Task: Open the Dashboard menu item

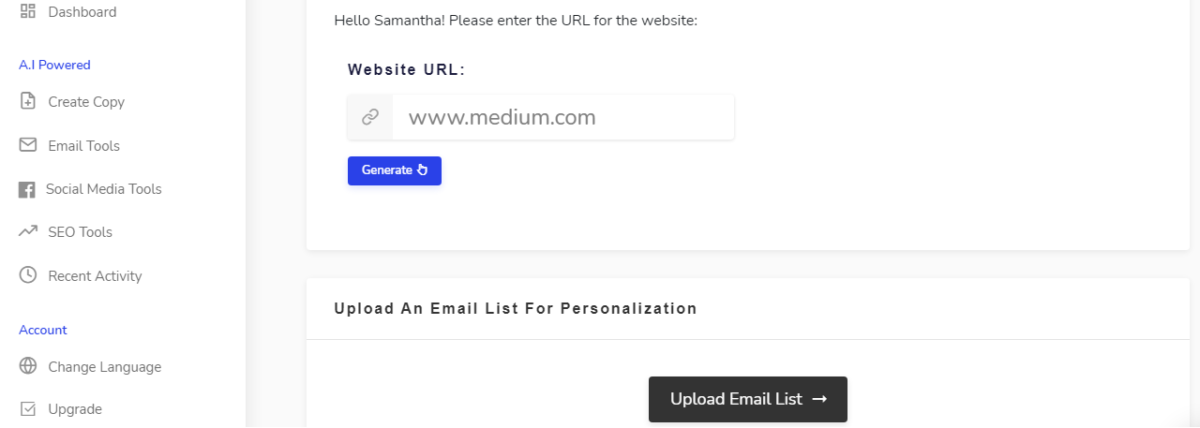Action: pos(82,12)
